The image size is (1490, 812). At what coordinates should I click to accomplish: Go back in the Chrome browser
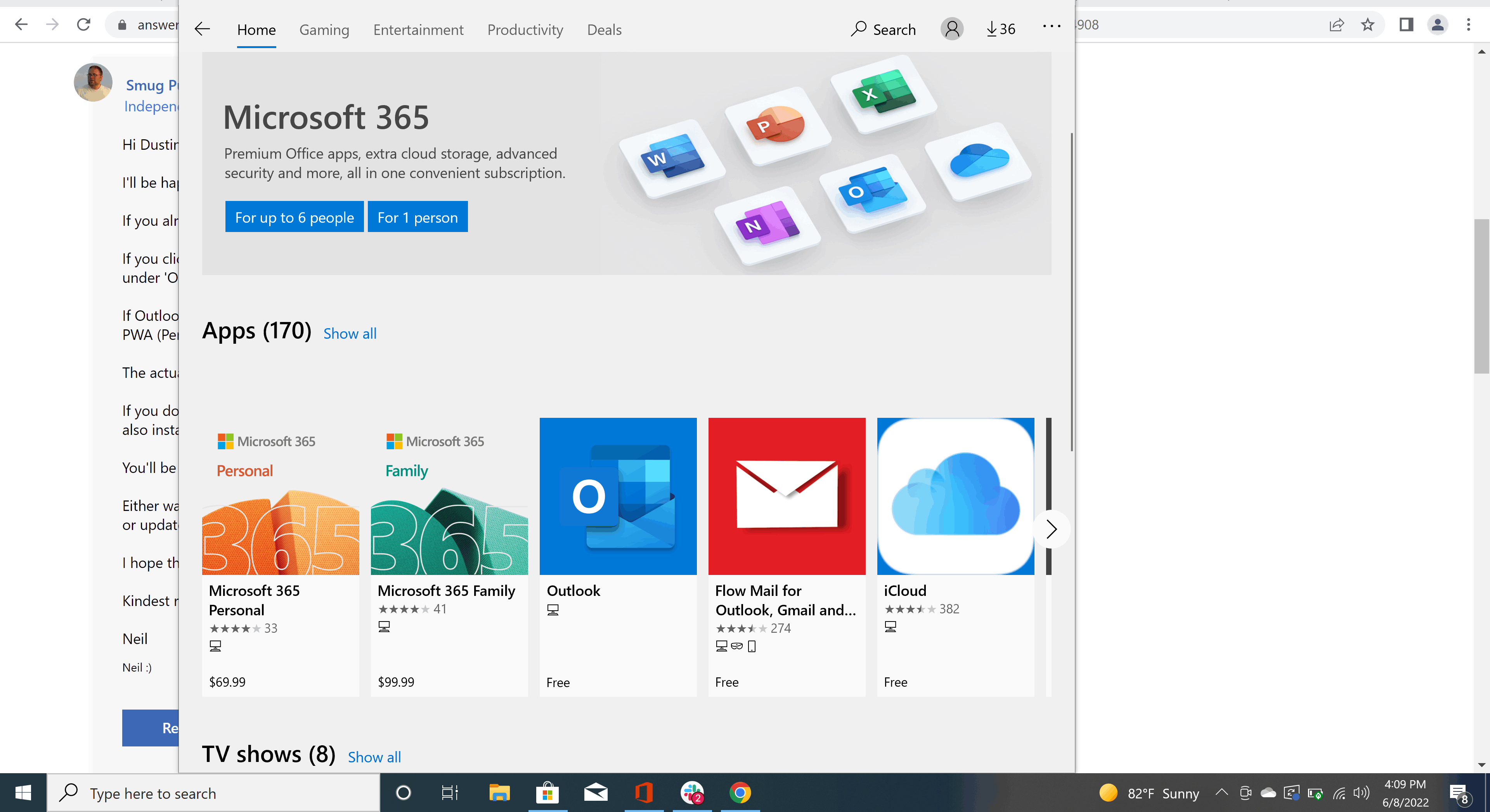pyautogui.click(x=21, y=24)
